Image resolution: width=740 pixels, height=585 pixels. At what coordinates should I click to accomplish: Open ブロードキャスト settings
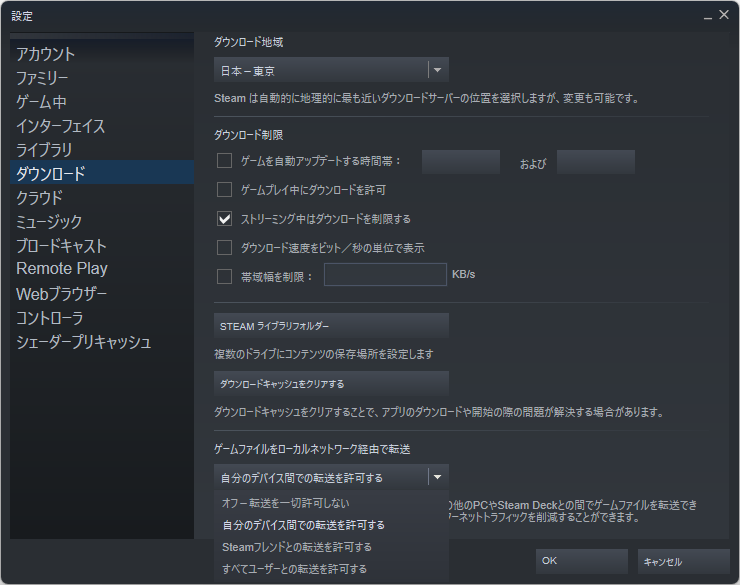(x=101, y=246)
